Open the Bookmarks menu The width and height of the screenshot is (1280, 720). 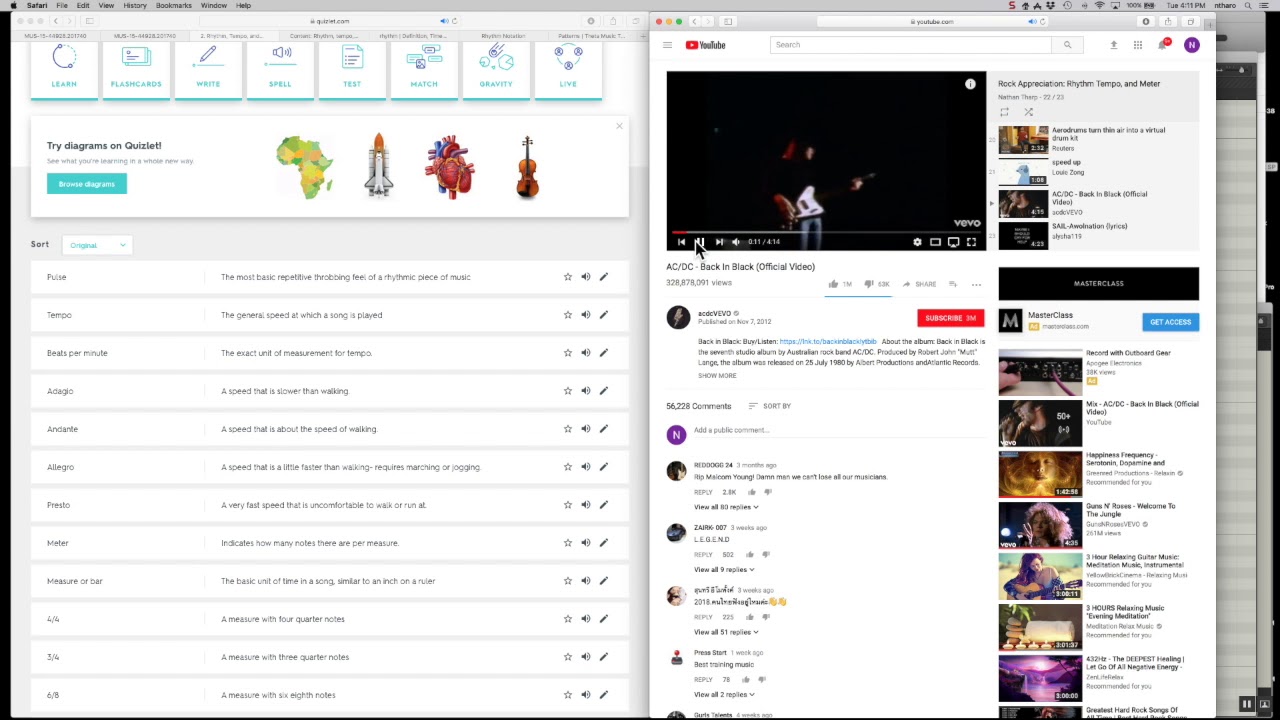174,5
